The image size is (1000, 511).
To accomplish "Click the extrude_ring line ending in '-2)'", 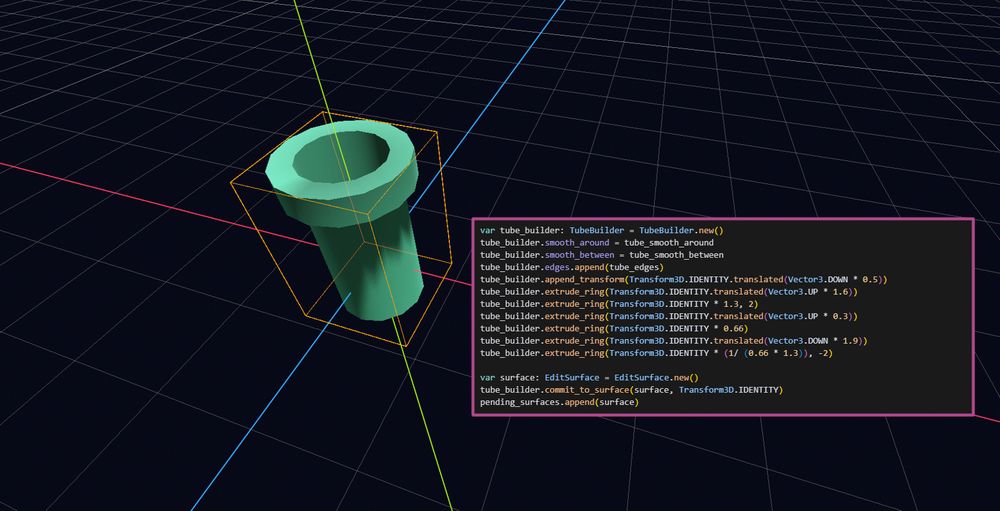I will point(657,353).
